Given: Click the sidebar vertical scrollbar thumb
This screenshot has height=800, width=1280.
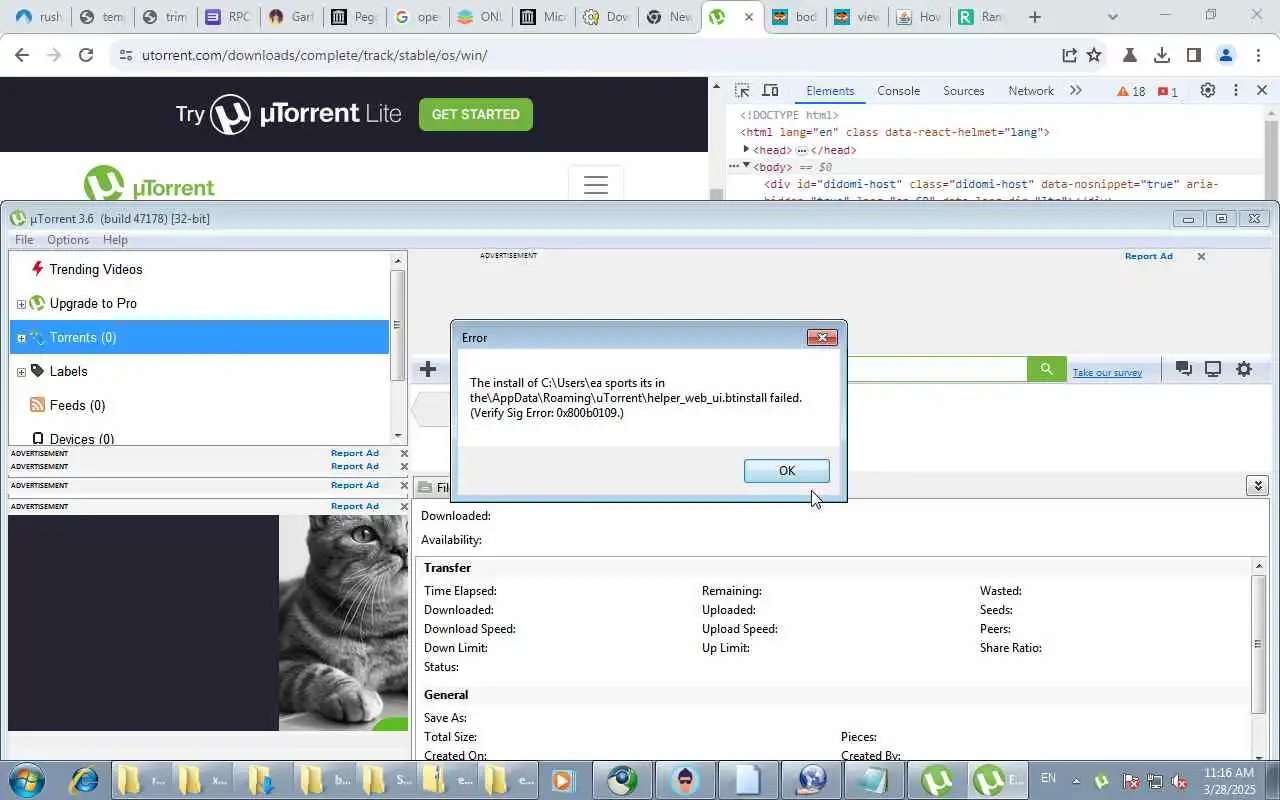Looking at the screenshot, I should click(397, 325).
